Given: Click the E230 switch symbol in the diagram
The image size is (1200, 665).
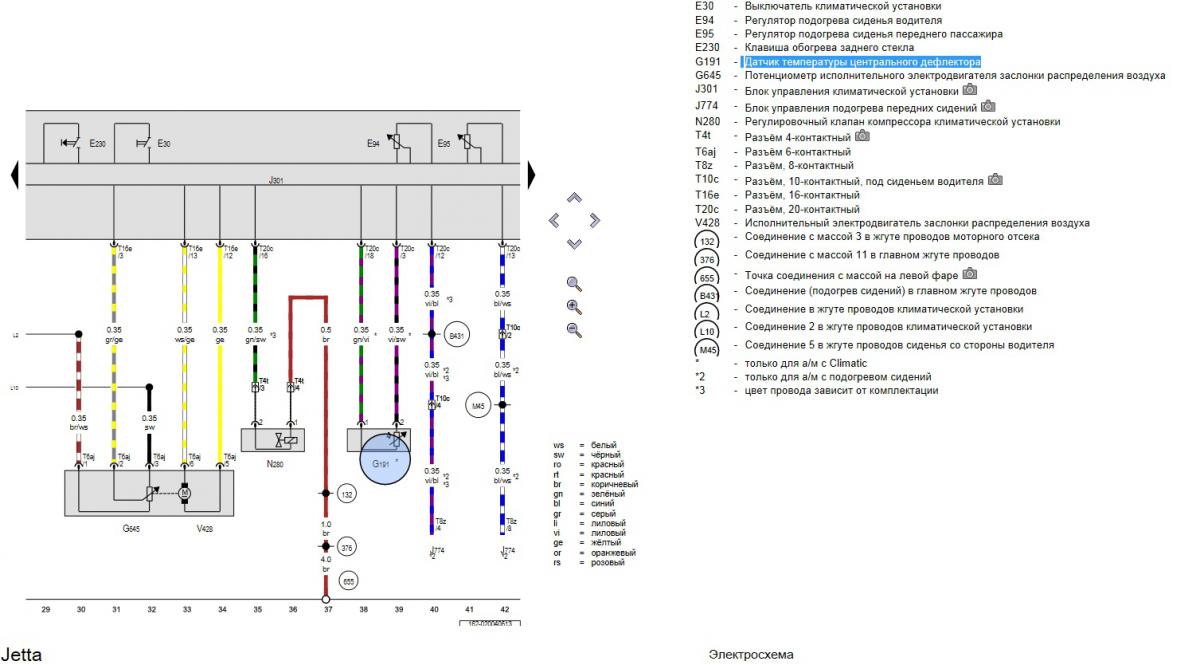Looking at the screenshot, I should click(x=73, y=144).
